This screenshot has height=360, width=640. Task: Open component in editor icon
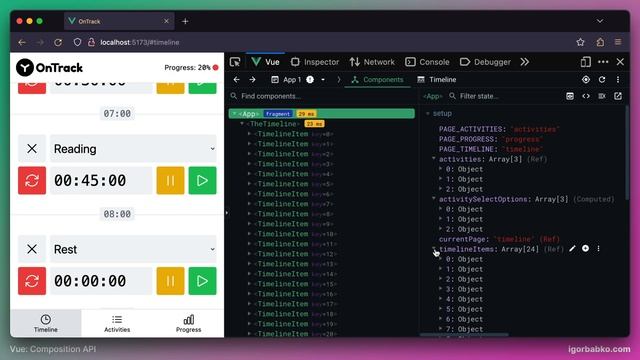(618, 96)
